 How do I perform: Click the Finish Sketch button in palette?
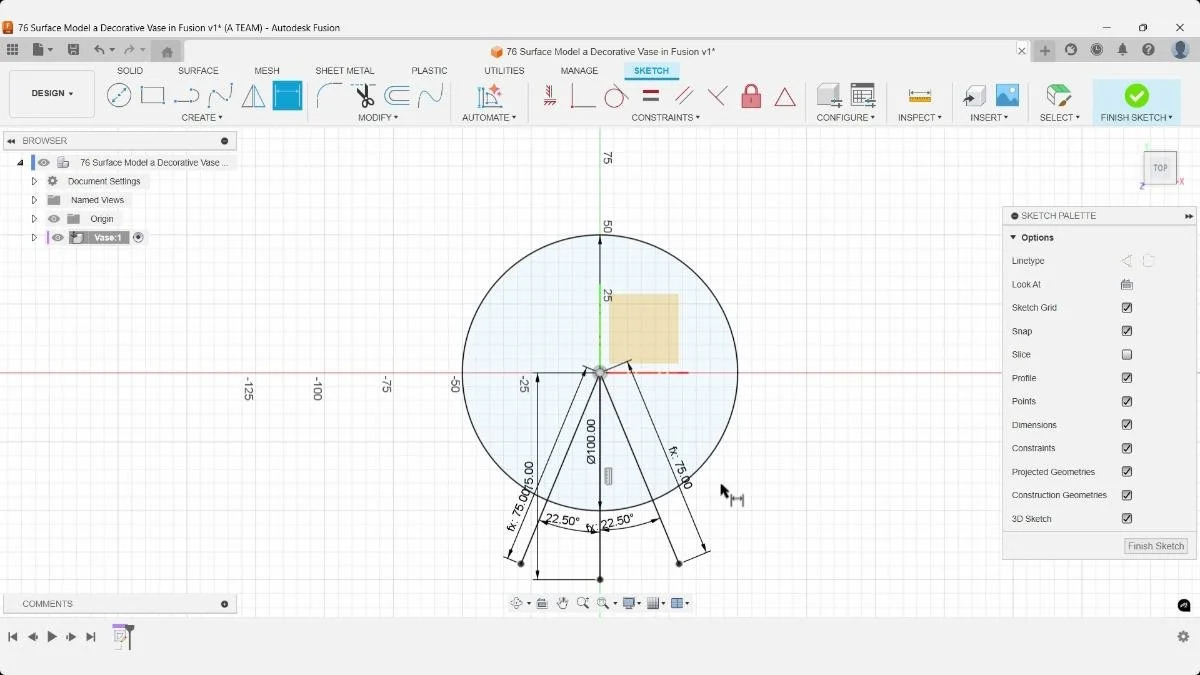pyautogui.click(x=1156, y=546)
